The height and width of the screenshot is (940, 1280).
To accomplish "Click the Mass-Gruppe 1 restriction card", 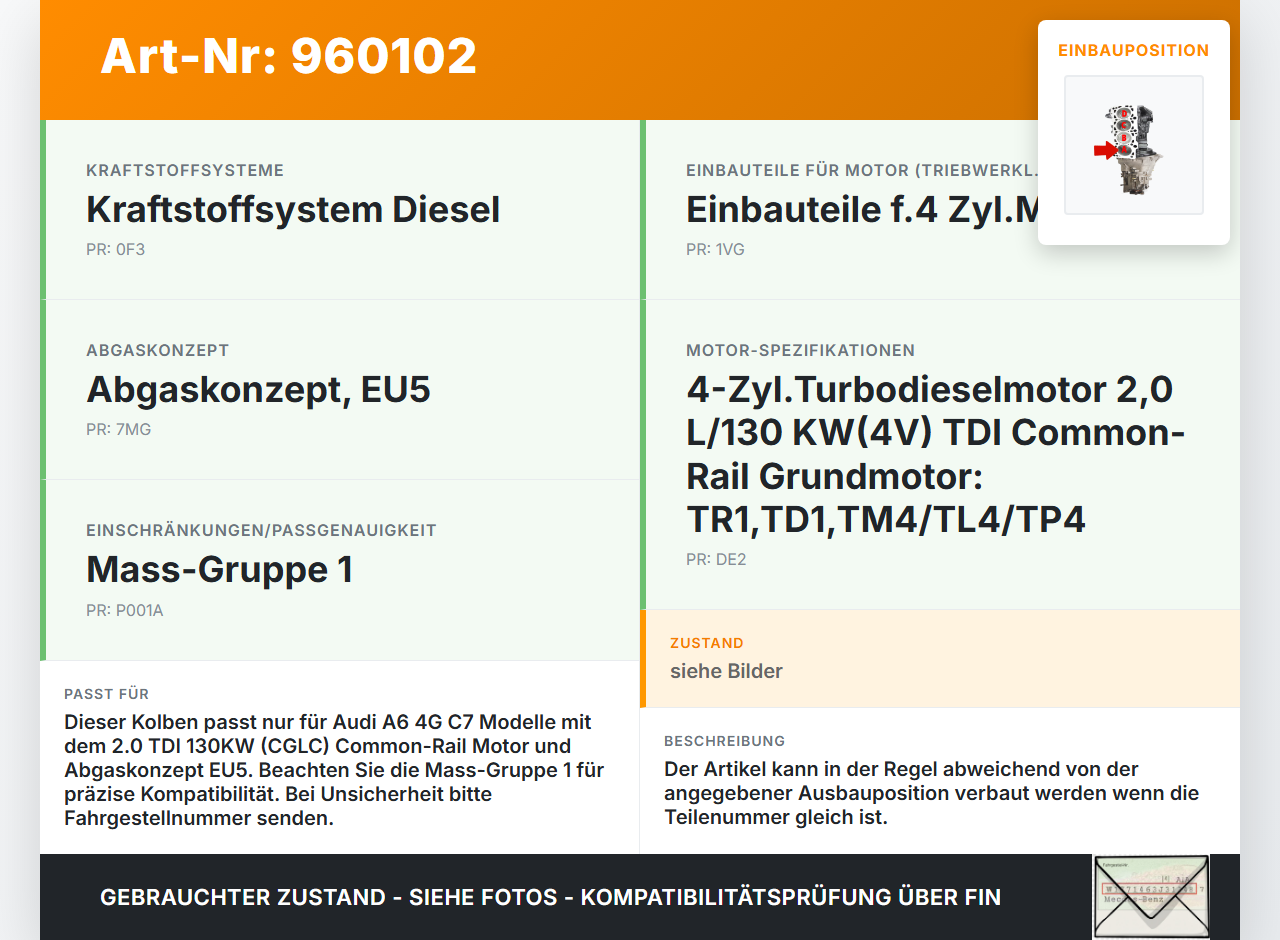I will tap(340, 569).
